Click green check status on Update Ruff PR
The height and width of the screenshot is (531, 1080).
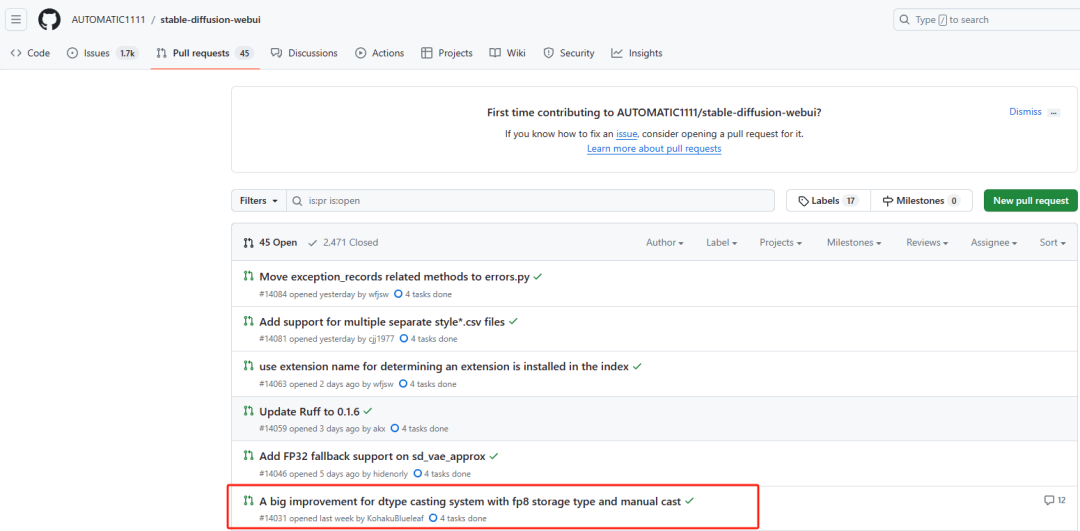368,411
